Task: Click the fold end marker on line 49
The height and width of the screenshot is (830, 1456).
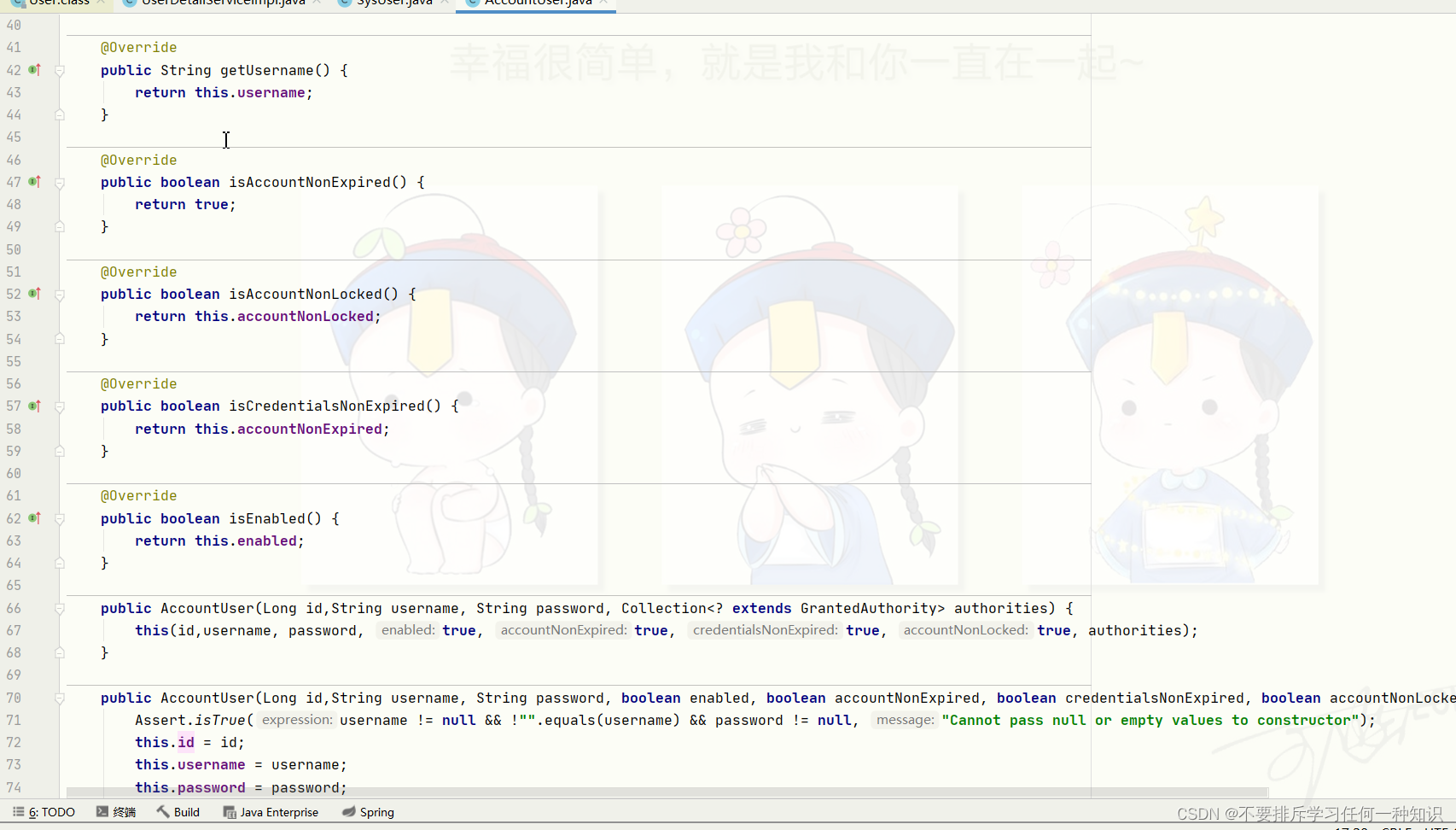Action: (60, 226)
